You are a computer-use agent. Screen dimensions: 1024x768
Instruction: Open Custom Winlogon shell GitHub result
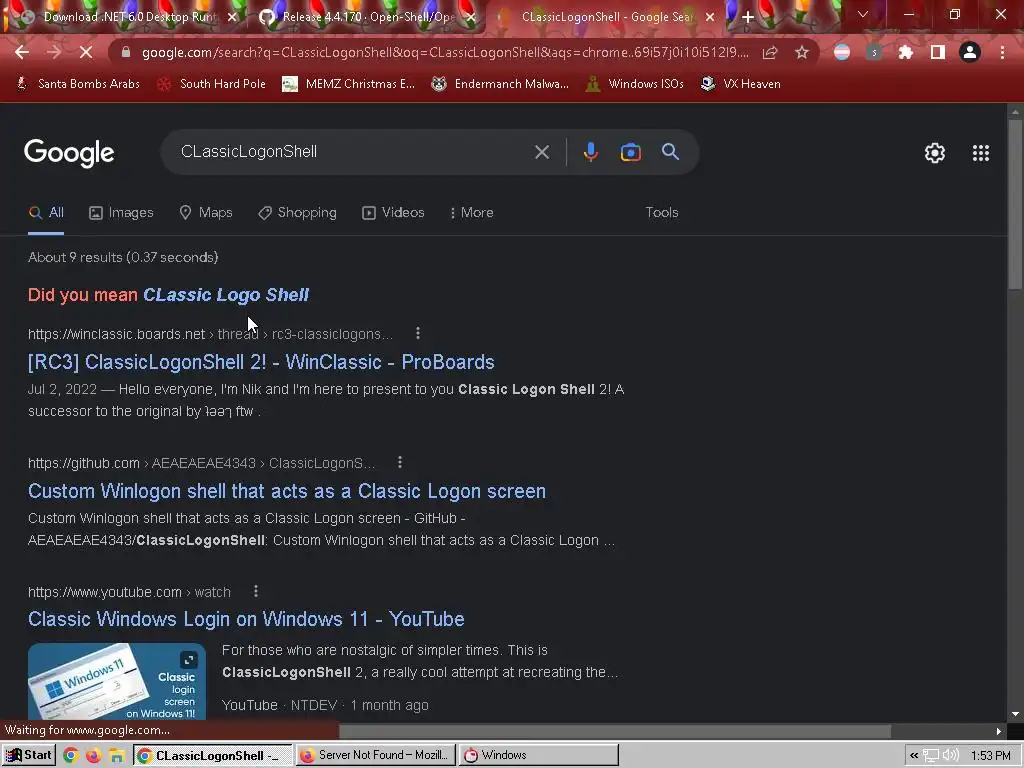coord(287,491)
